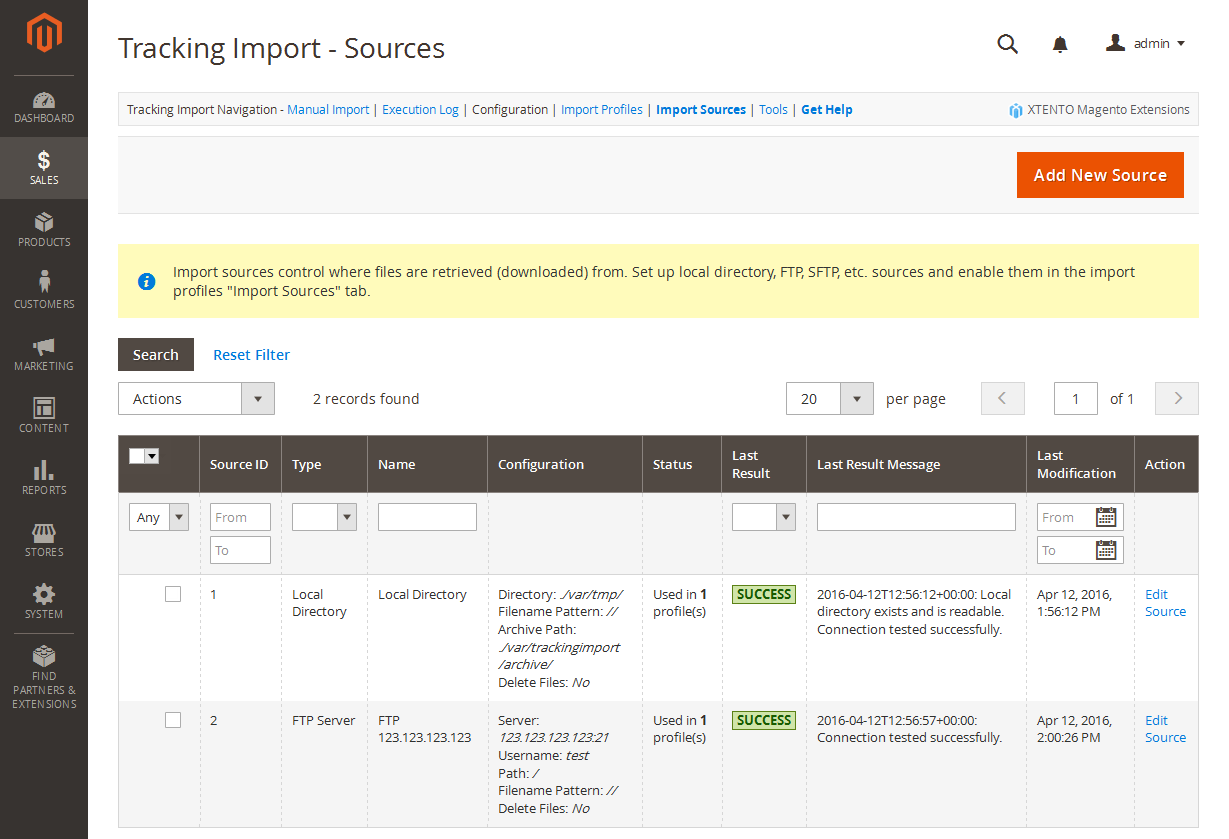The height and width of the screenshot is (839, 1229).
Task: Click '2 records found' text
Action: (x=366, y=398)
